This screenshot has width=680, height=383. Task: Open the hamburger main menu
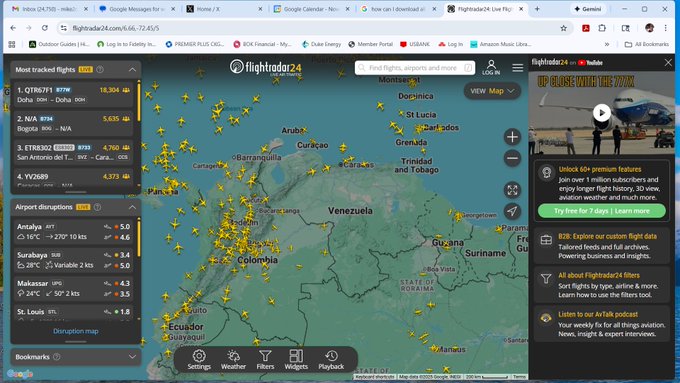[x=517, y=68]
